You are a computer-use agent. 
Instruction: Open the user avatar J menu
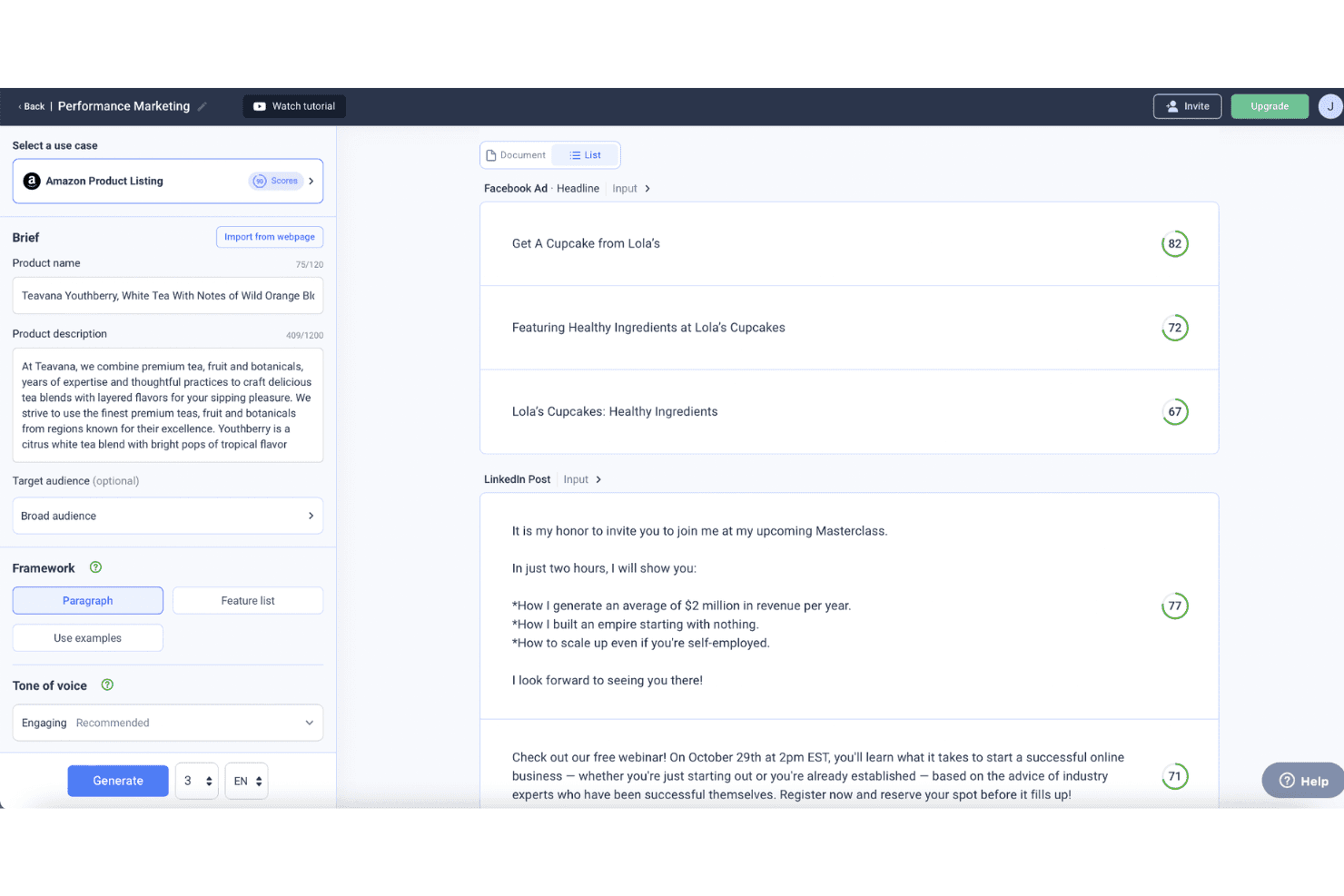(x=1330, y=106)
